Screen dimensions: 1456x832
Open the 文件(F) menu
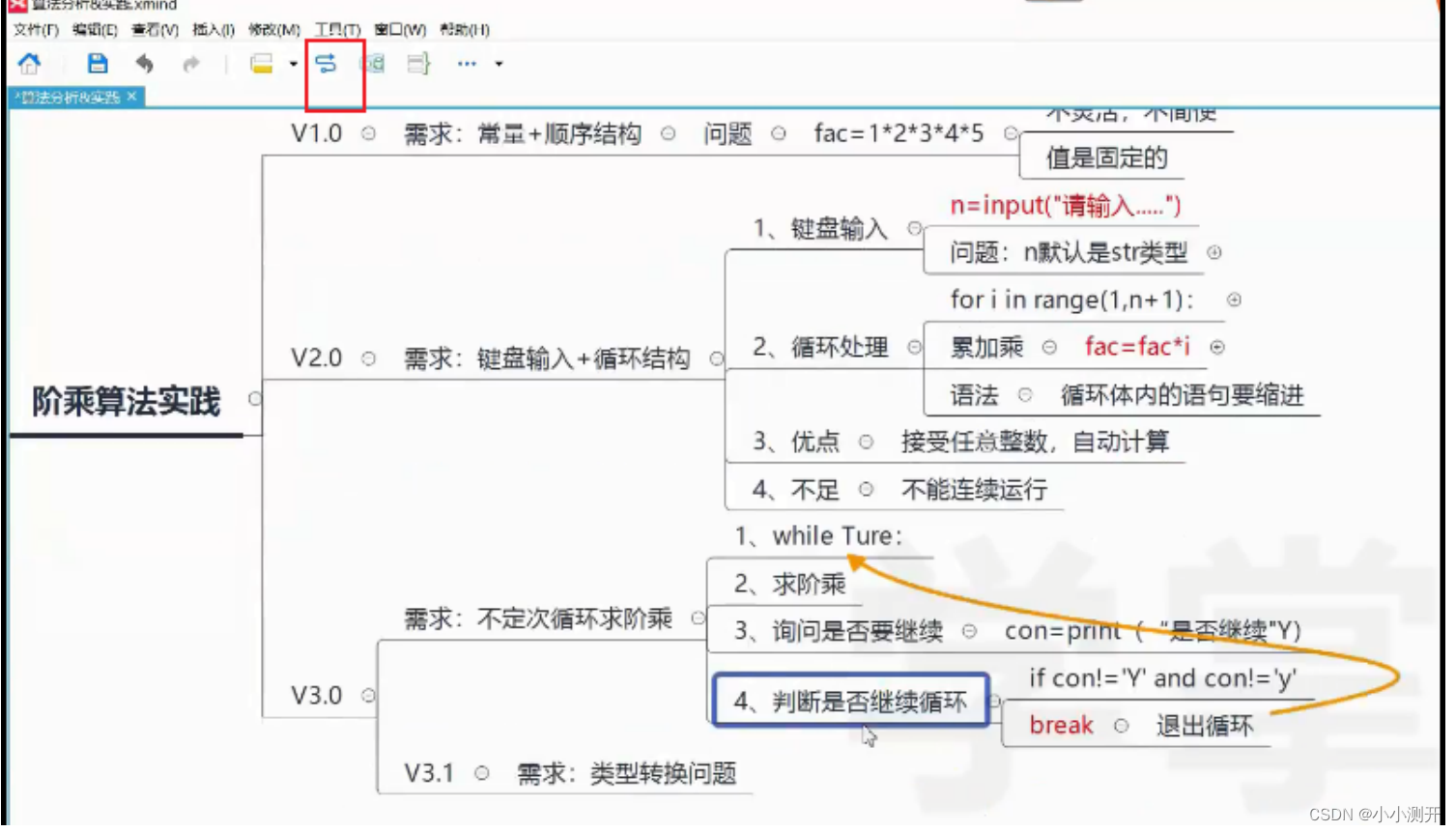tap(34, 30)
